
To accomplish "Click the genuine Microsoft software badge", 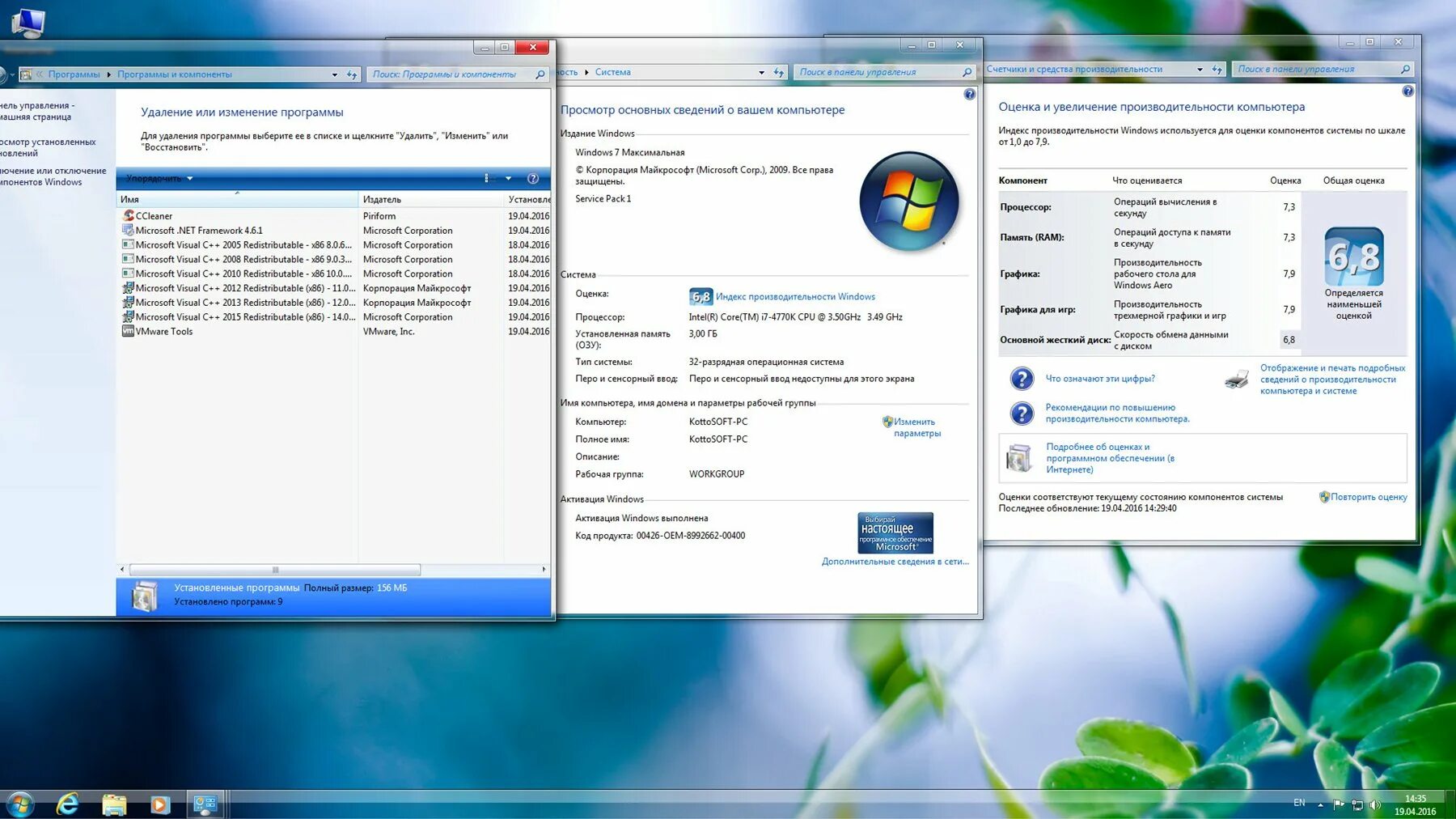I will (895, 533).
